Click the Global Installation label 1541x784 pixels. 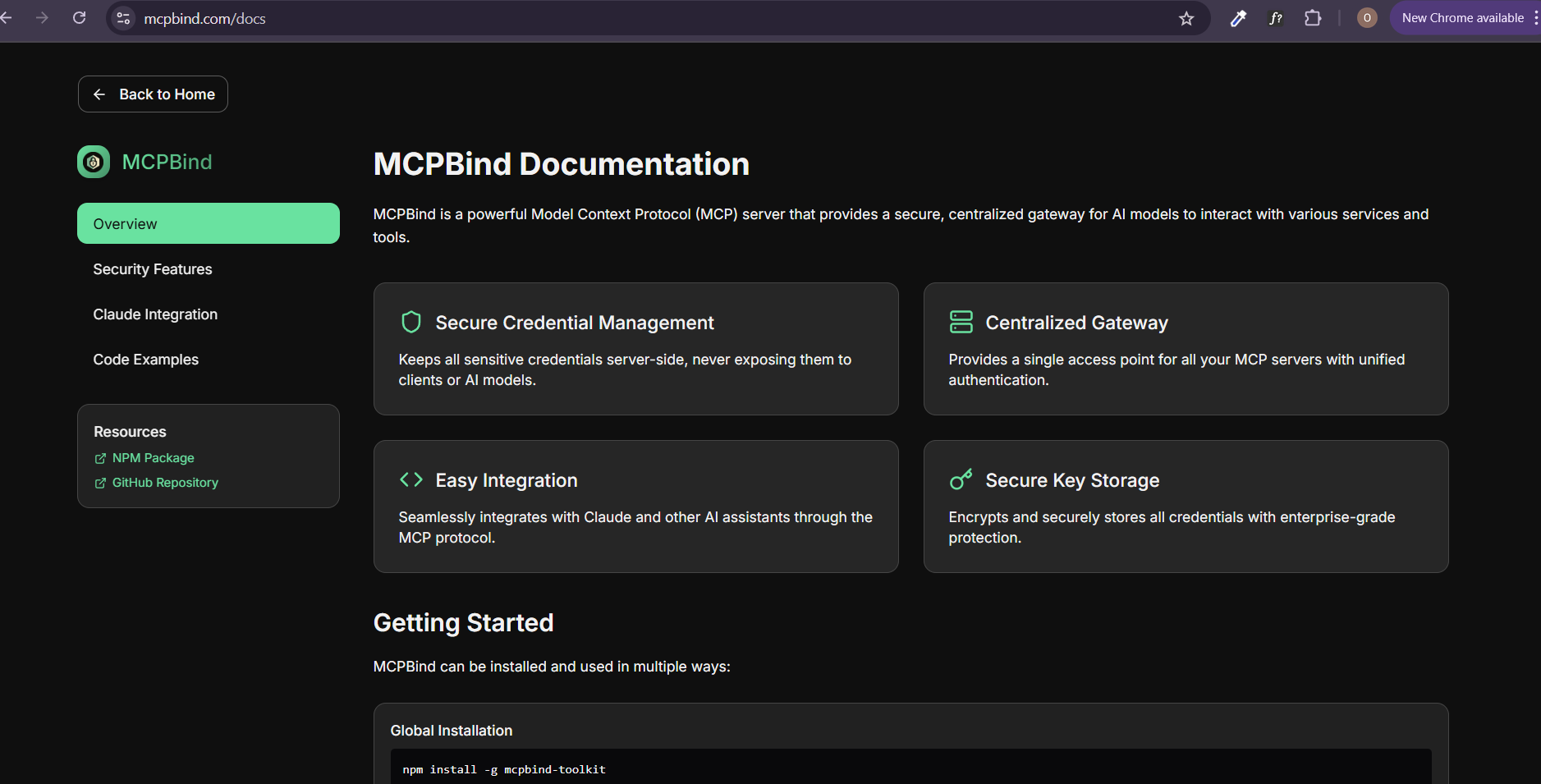(x=451, y=731)
